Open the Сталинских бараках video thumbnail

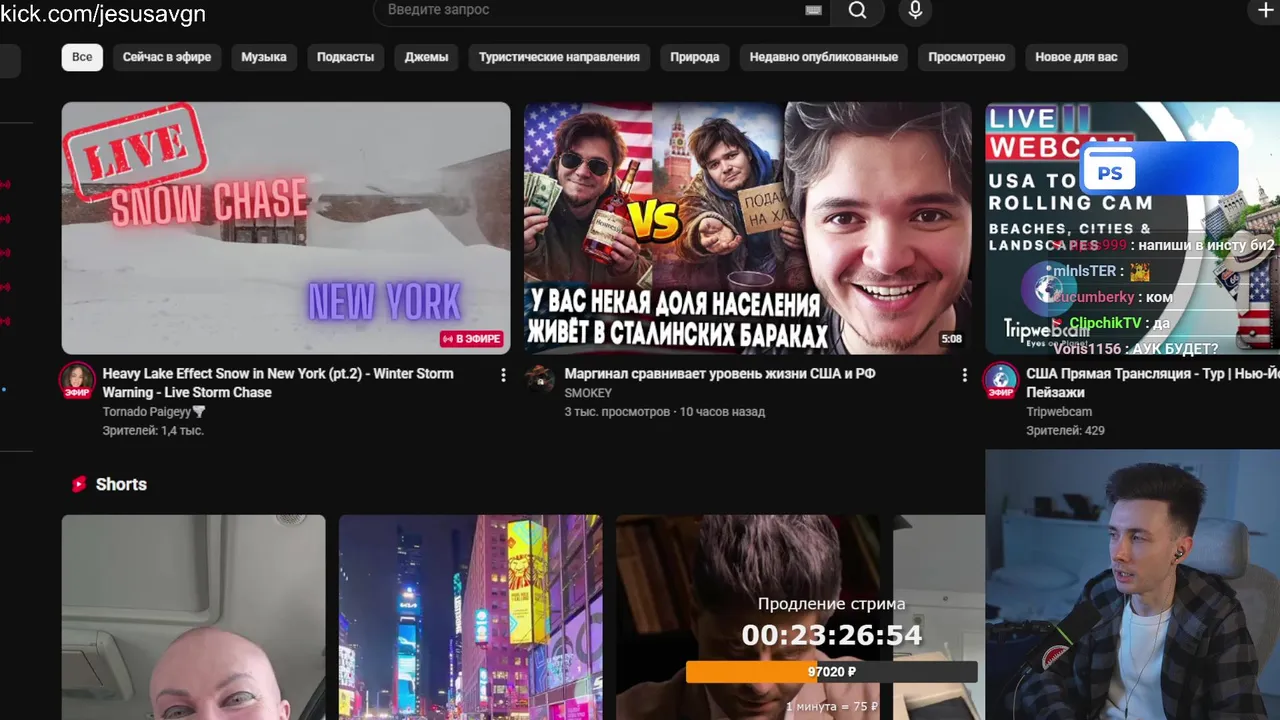[748, 228]
